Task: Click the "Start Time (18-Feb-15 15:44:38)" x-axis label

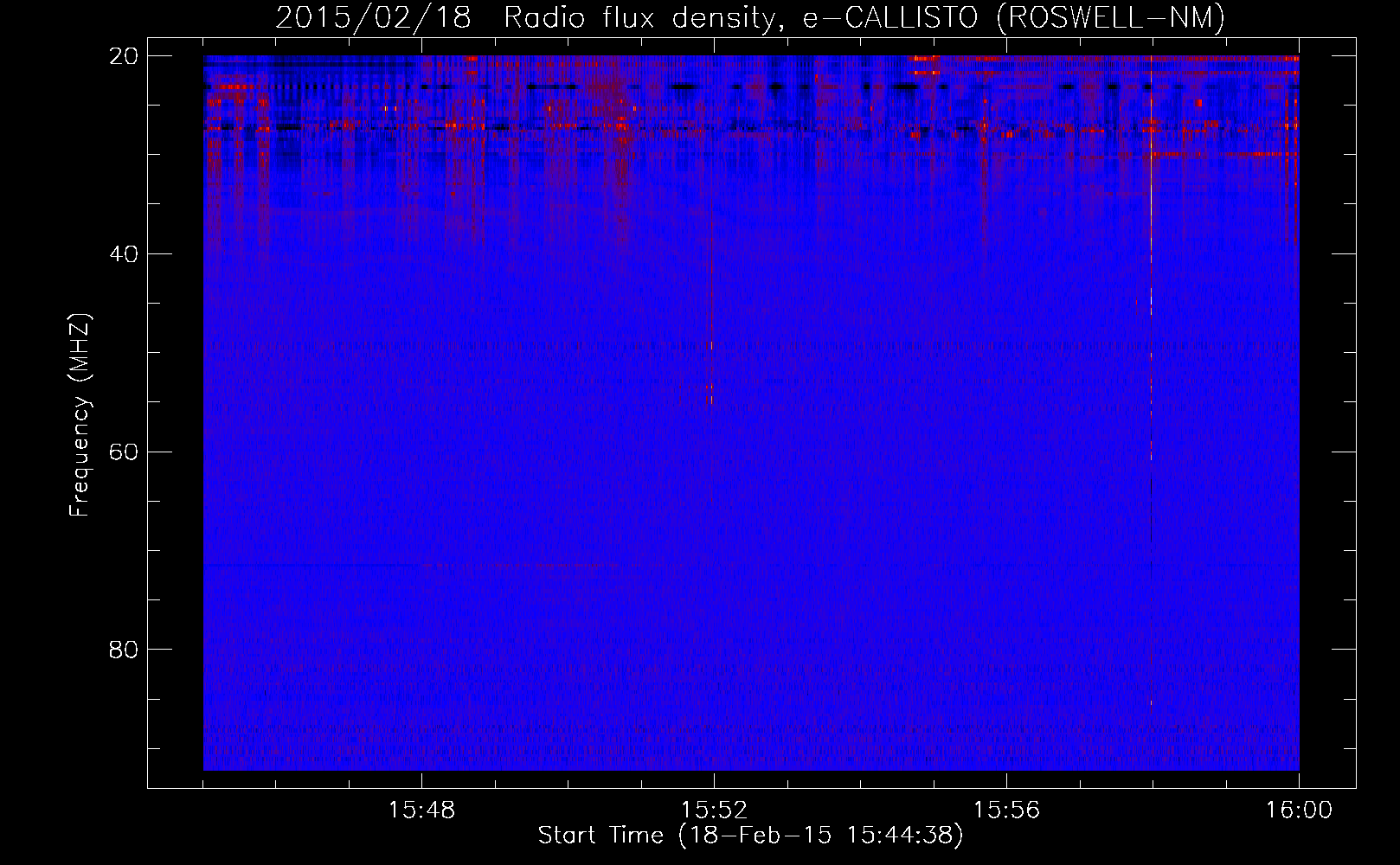Action: coord(750,836)
